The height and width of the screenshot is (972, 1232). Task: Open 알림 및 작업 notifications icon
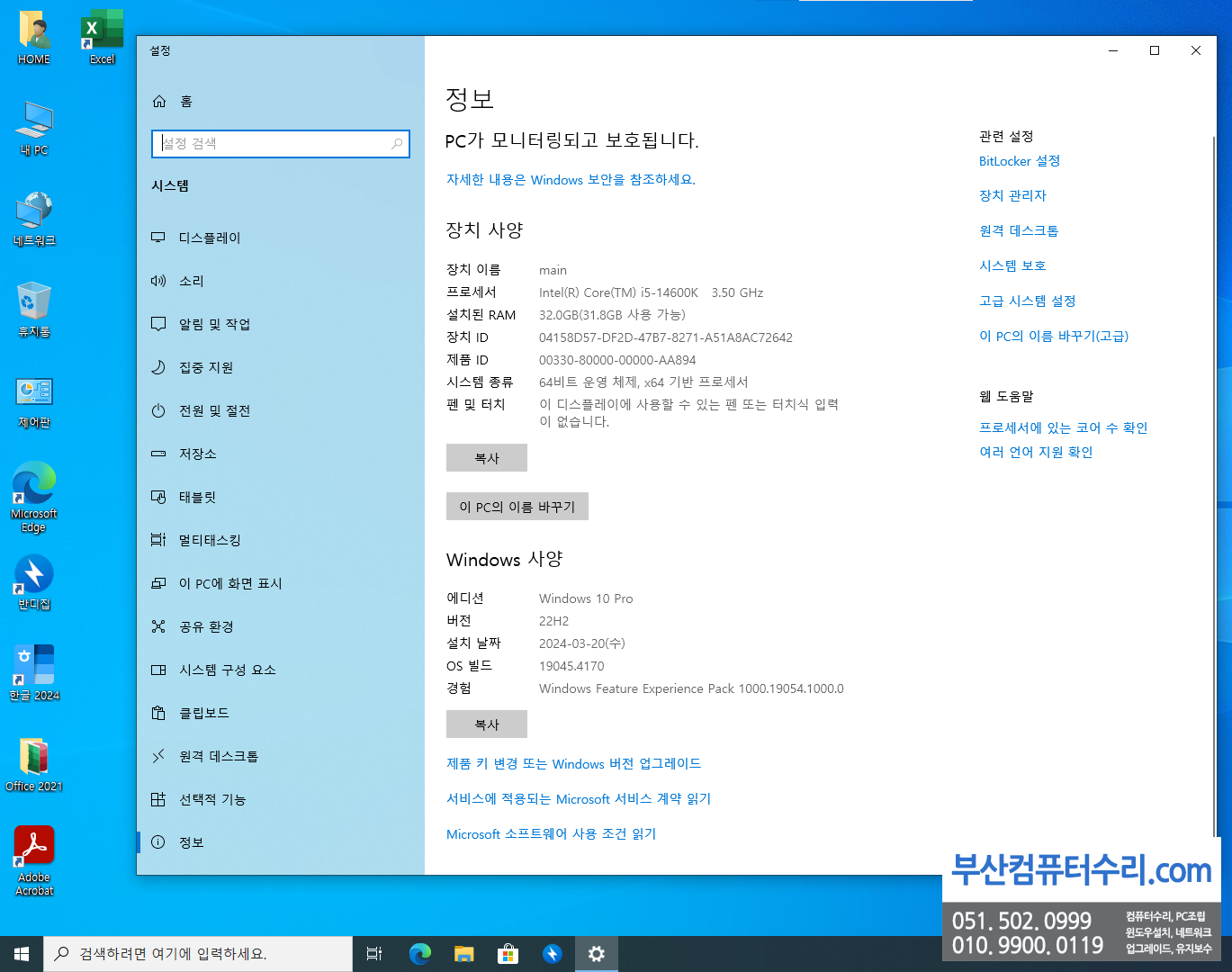(x=158, y=324)
